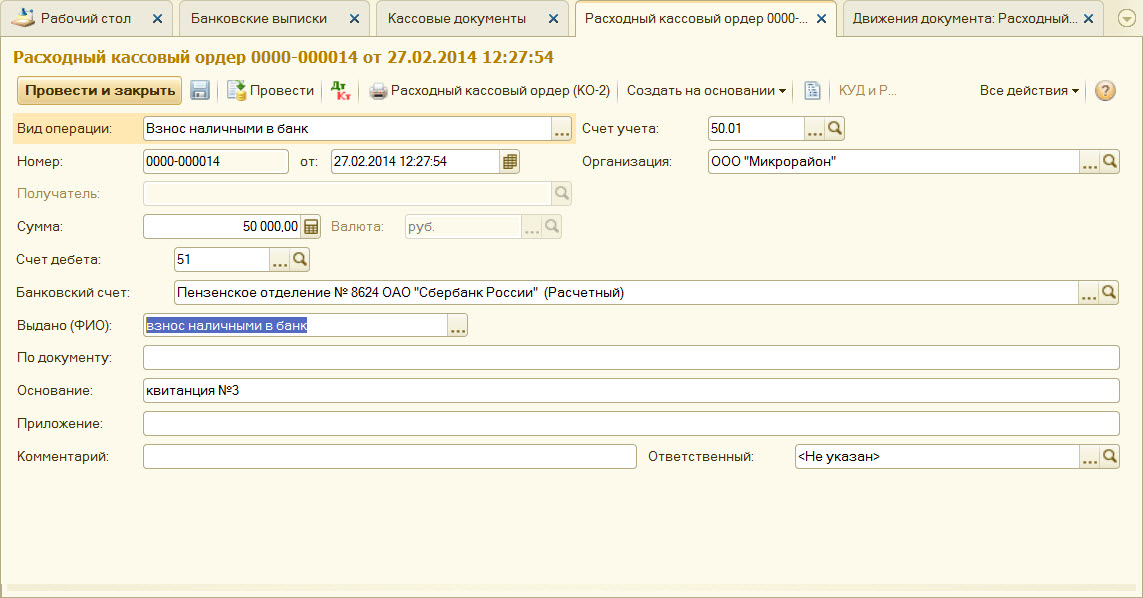
Task: Click Провести button in toolbar
Action: tap(271, 91)
